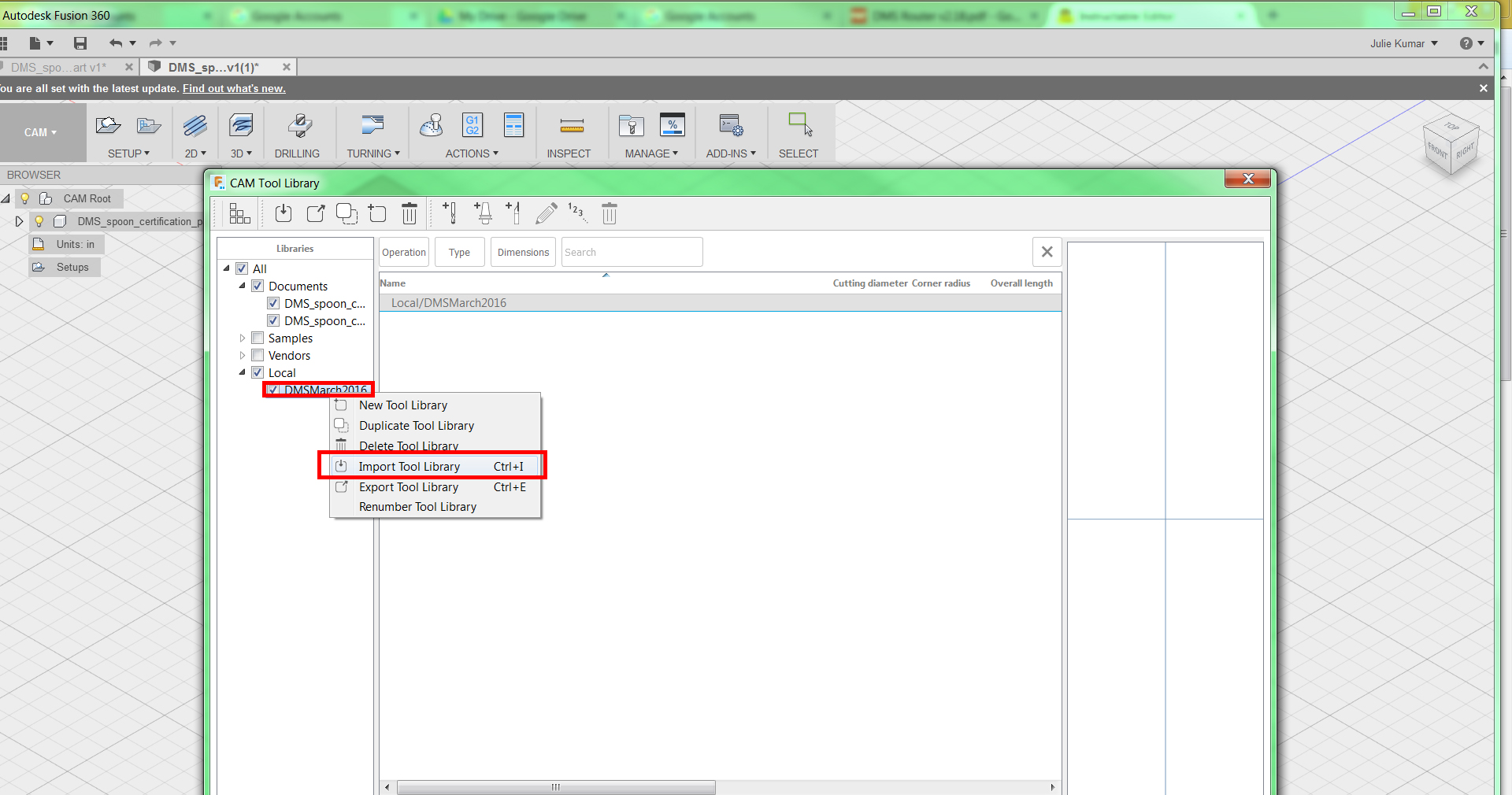
Task: Click the Drilling tool icon
Action: click(x=298, y=126)
